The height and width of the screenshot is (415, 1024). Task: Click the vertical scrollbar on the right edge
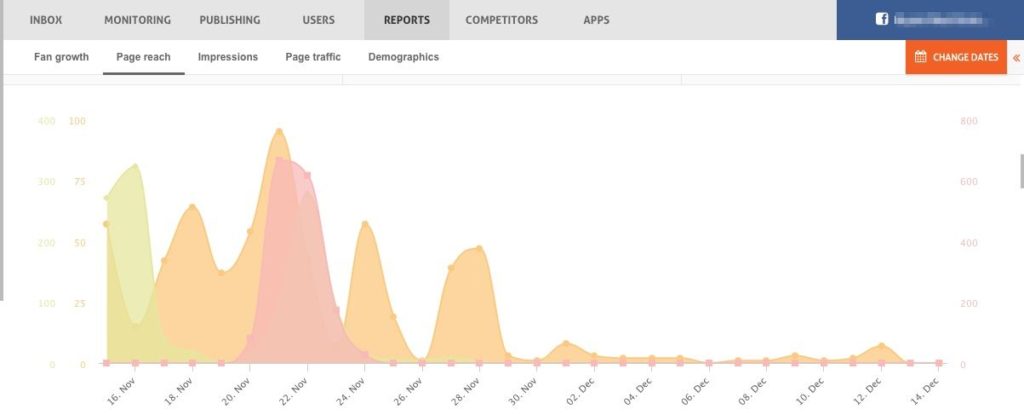pyautogui.click(x=1020, y=170)
